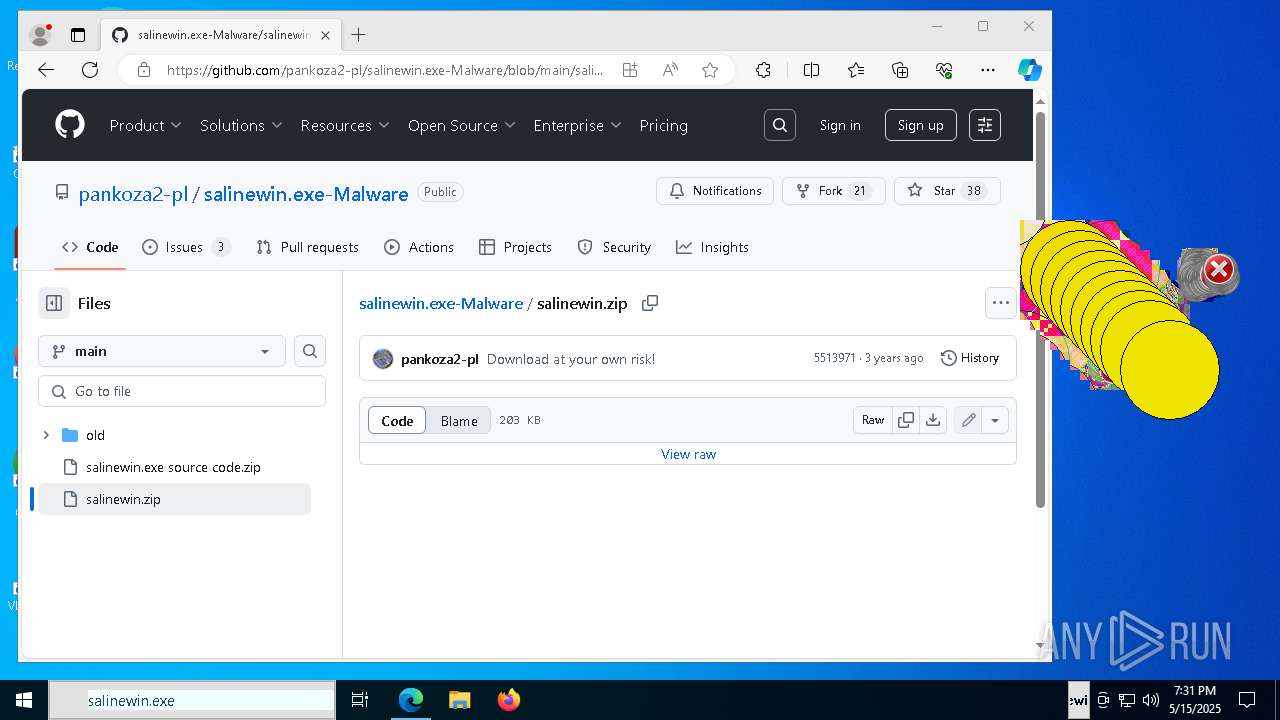Expand the Enterprise menu
The width and height of the screenshot is (1280, 720).
pyautogui.click(x=577, y=125)
